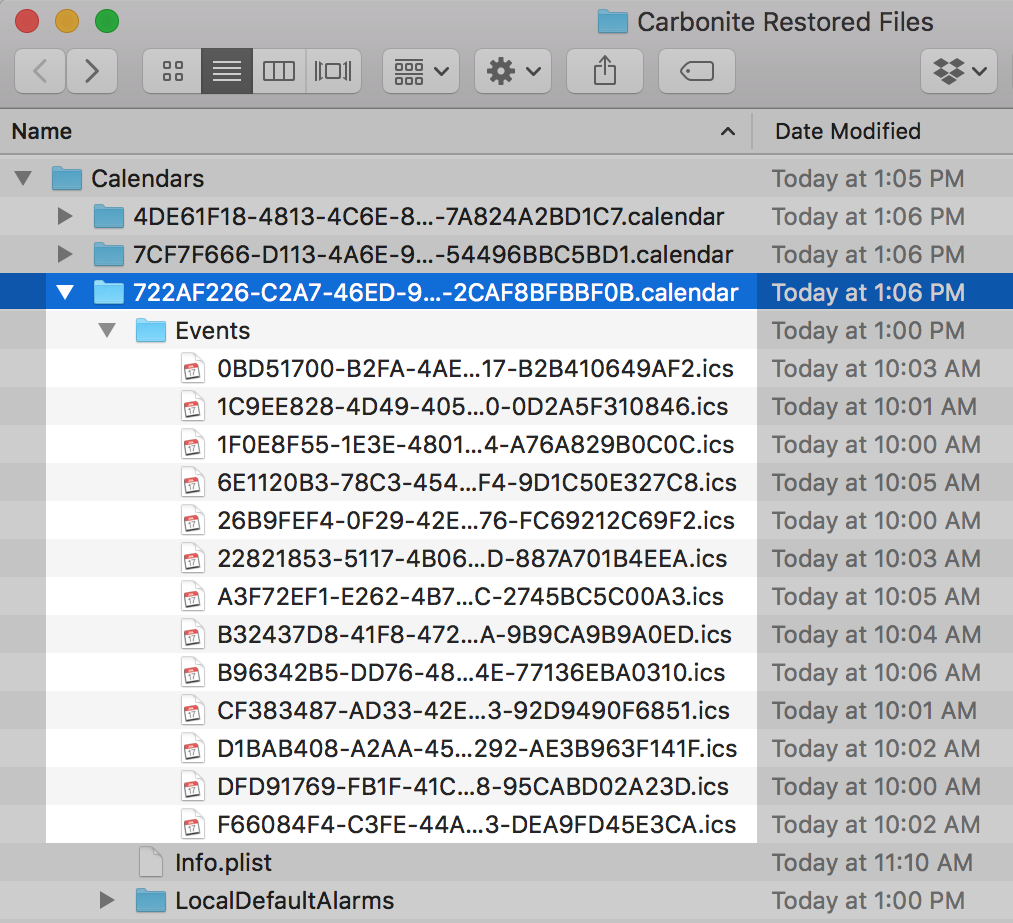Viewport: 1013px width, 923px height.
Task: Go back using the back arrow
Action: coord(39,70)
